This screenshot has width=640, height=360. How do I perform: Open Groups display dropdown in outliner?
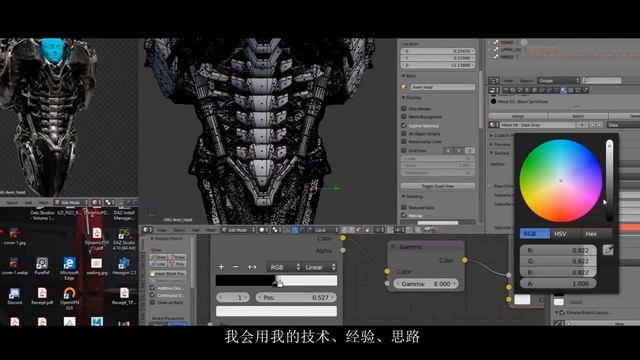click(558, 80)
